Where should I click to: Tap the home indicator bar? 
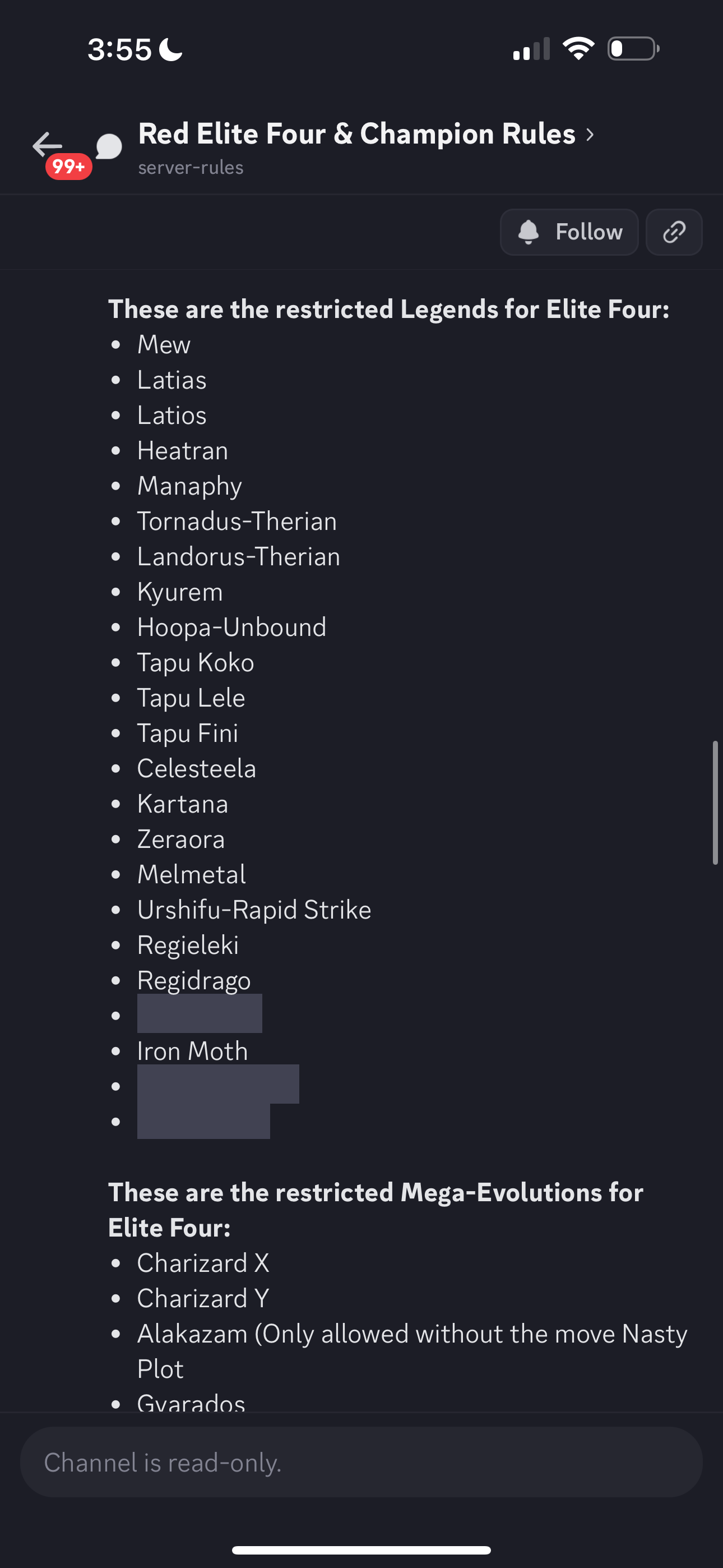361,1549
